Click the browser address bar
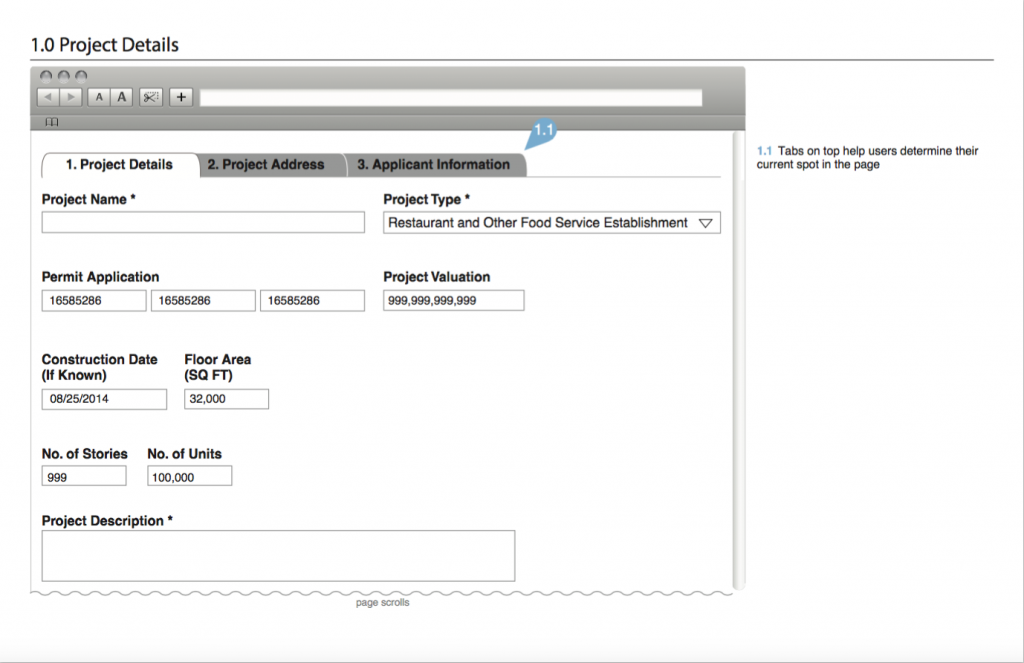The width and height of the screenshot is (1024, 663). tap(450, 97)
